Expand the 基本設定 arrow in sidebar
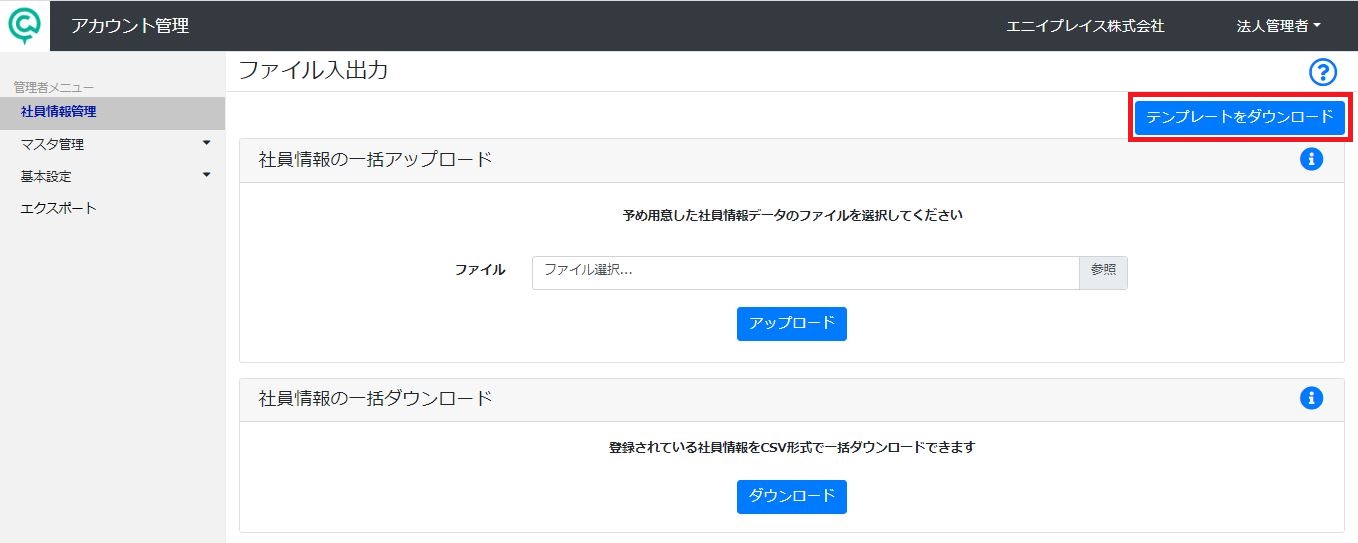 pos(206,175)
